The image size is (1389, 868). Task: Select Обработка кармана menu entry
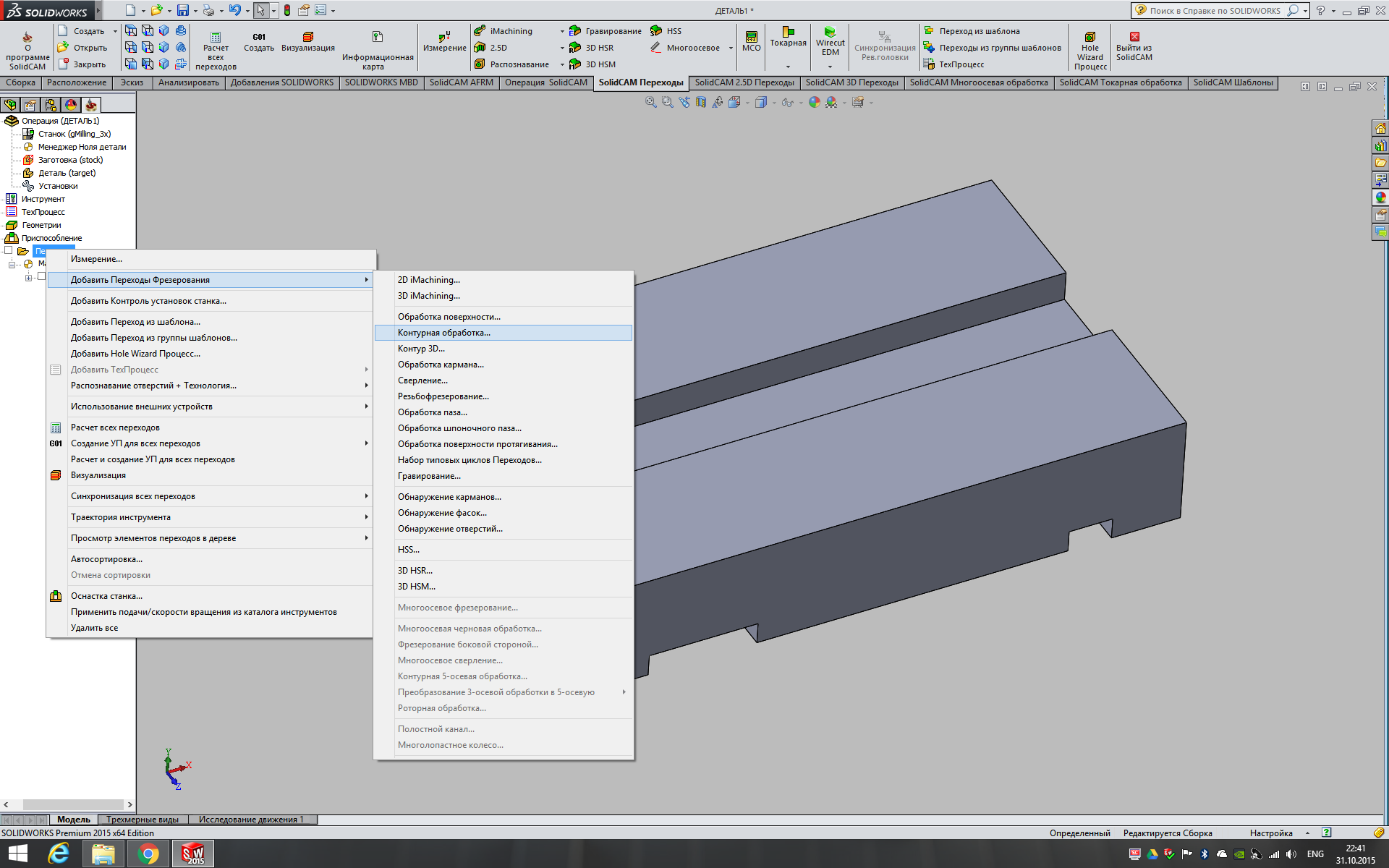click(x=441, y=365)
